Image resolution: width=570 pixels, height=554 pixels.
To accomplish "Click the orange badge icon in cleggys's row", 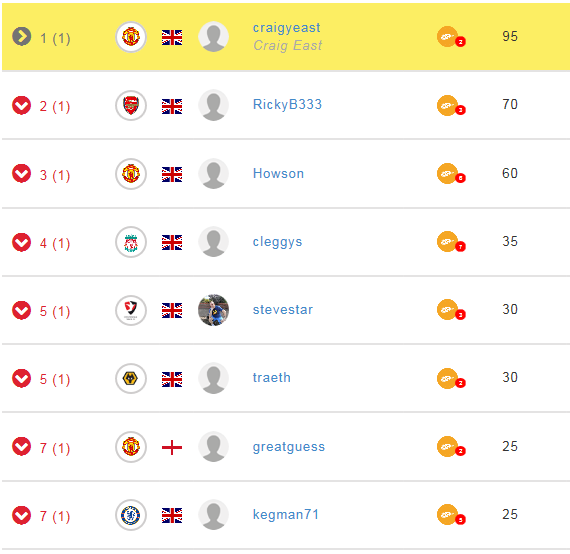I will click(x=451, y=242).
